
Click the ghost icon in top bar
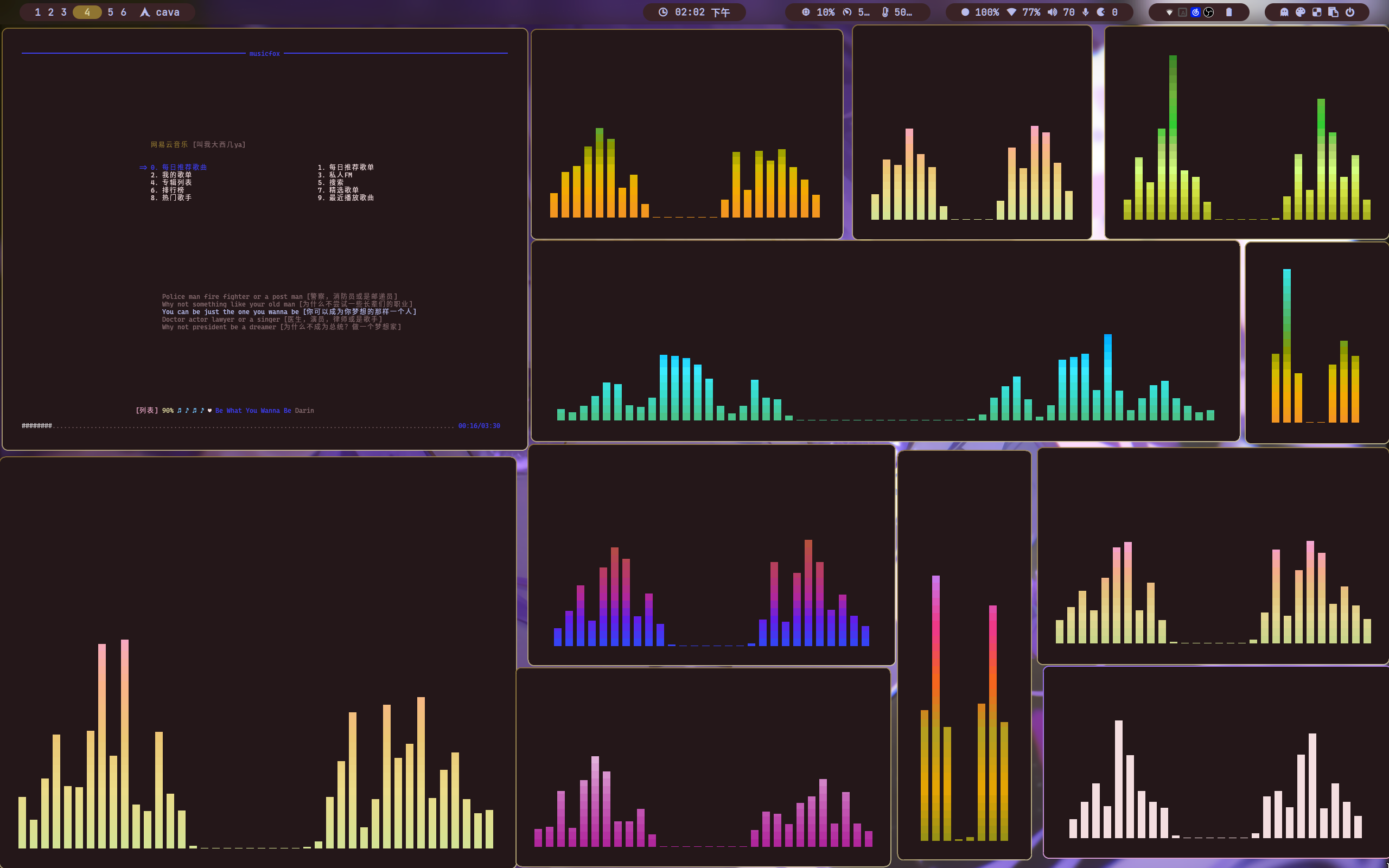tap(1284, 12)
